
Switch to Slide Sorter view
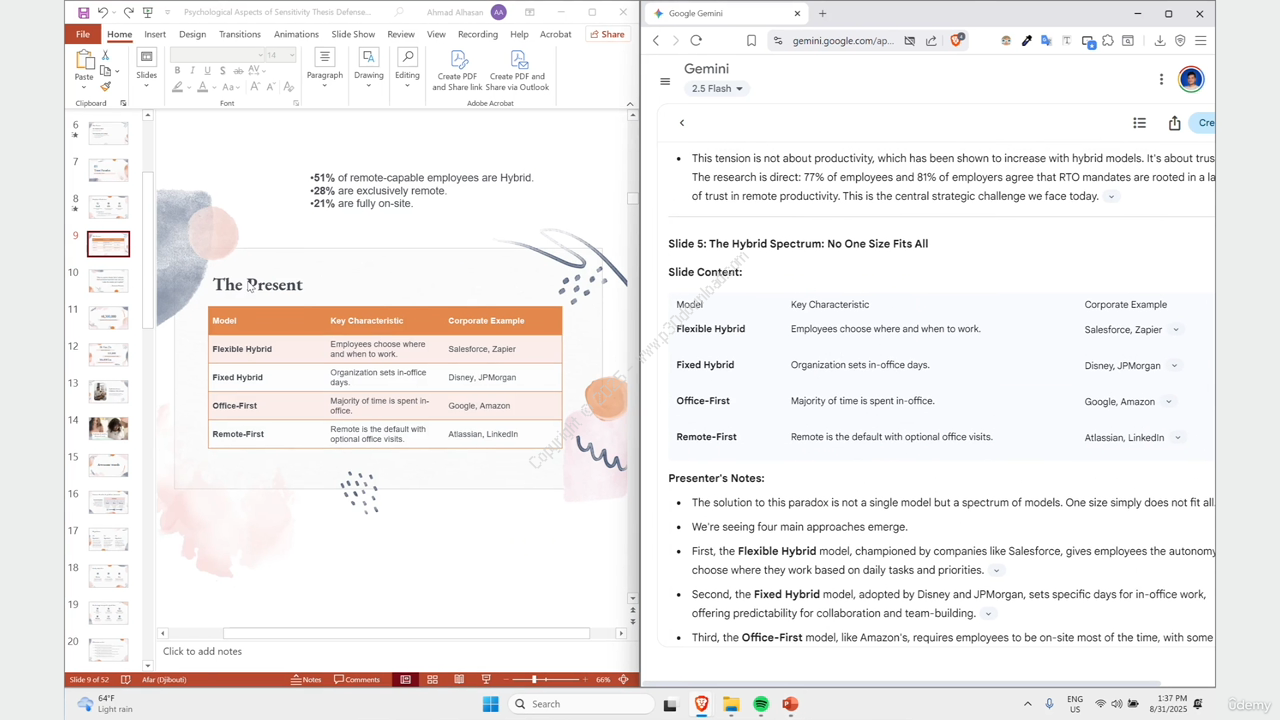coord(432,680)
